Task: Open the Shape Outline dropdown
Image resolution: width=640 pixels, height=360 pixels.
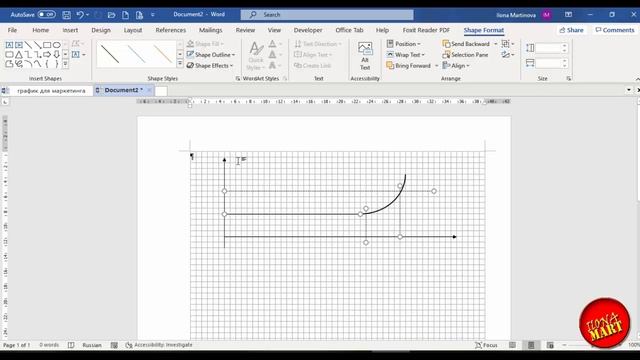Action: tap(211, 55)
